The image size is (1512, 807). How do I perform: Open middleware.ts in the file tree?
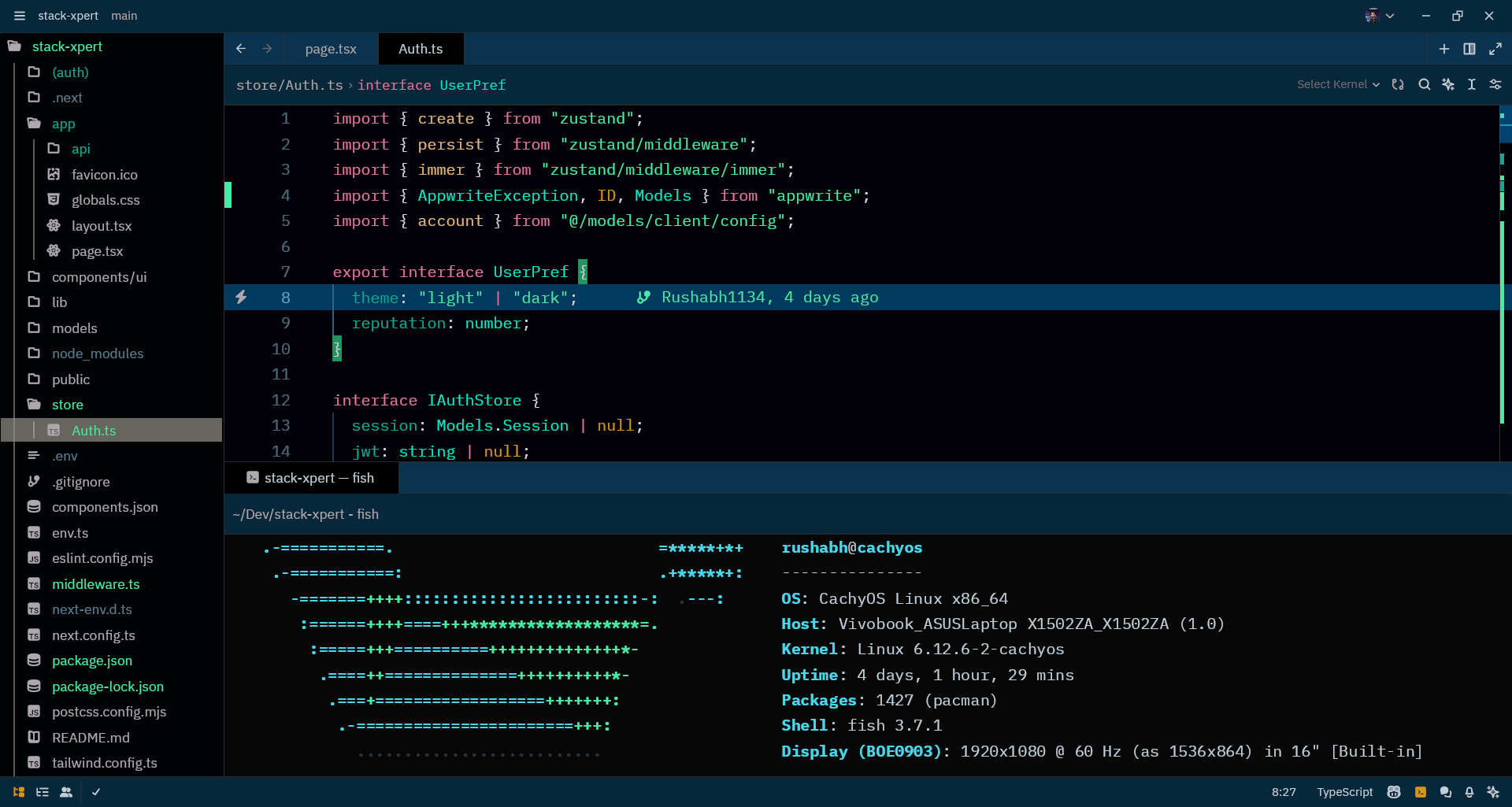click(x=96, y=584)
